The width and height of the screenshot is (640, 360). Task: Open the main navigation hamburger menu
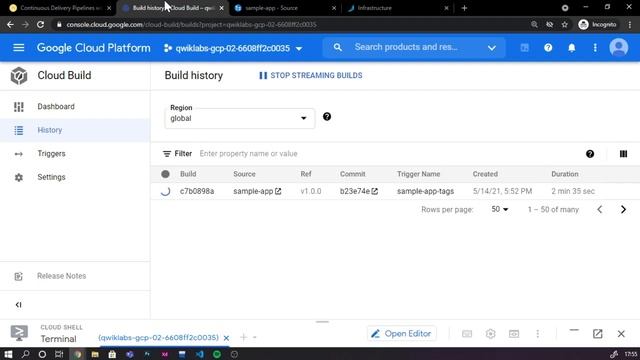[18, 48]
